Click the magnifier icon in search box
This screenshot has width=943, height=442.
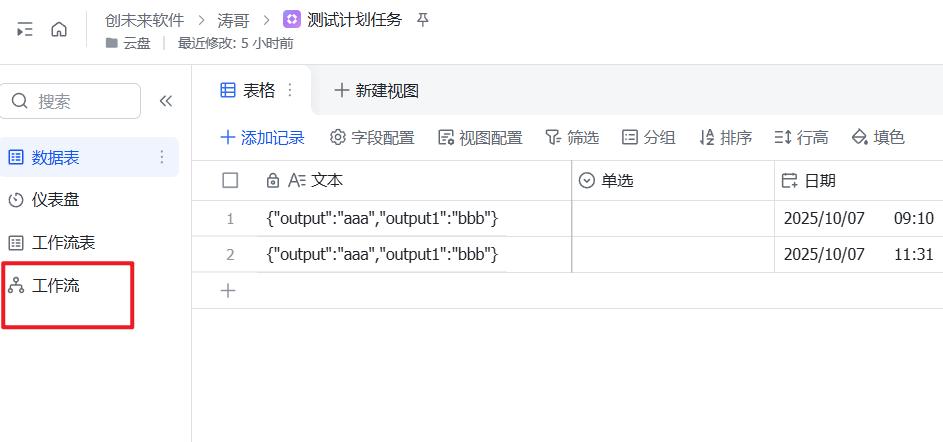[20, 100]
